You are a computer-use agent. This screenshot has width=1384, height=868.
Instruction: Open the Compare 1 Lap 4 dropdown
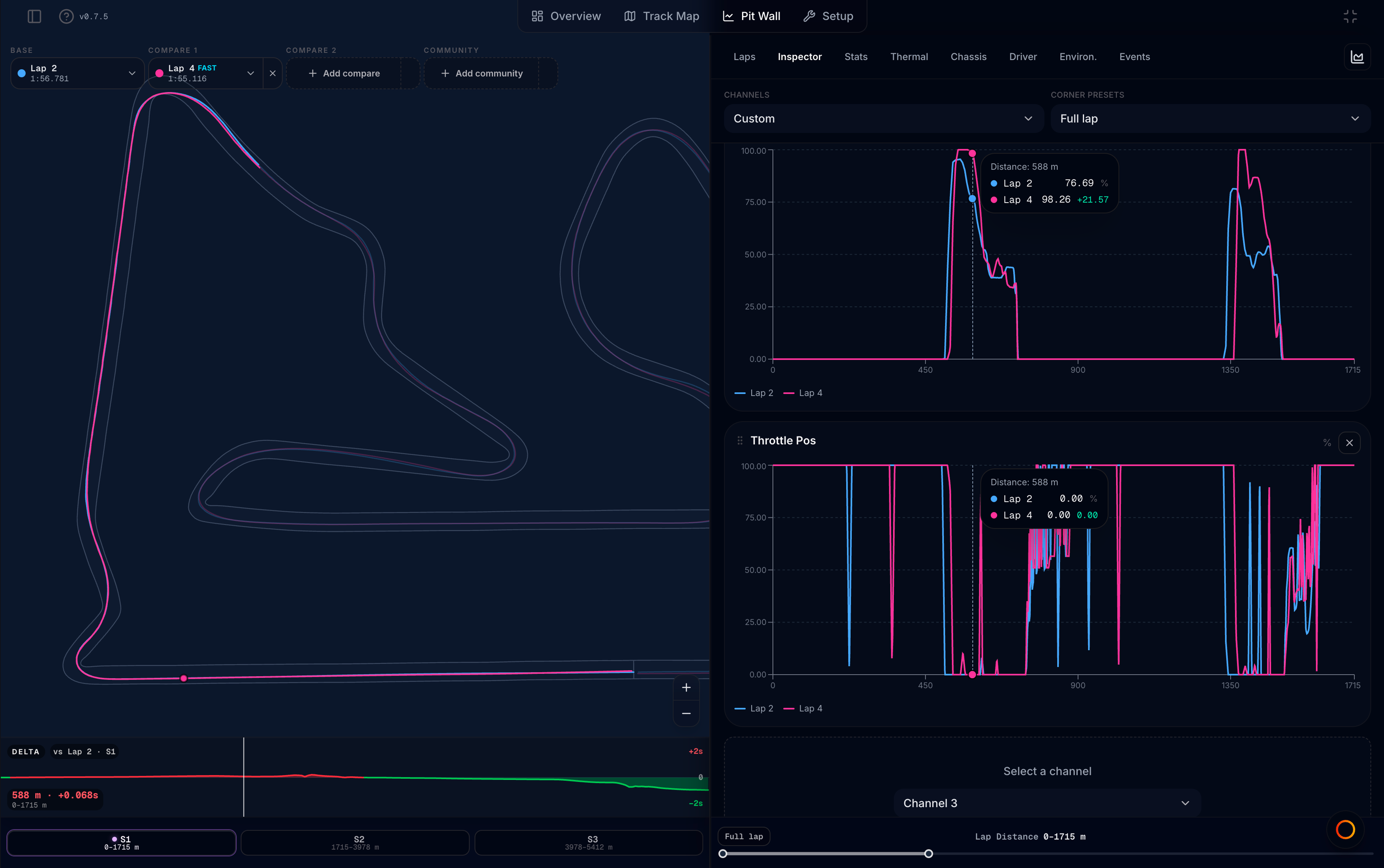point(205,73)
